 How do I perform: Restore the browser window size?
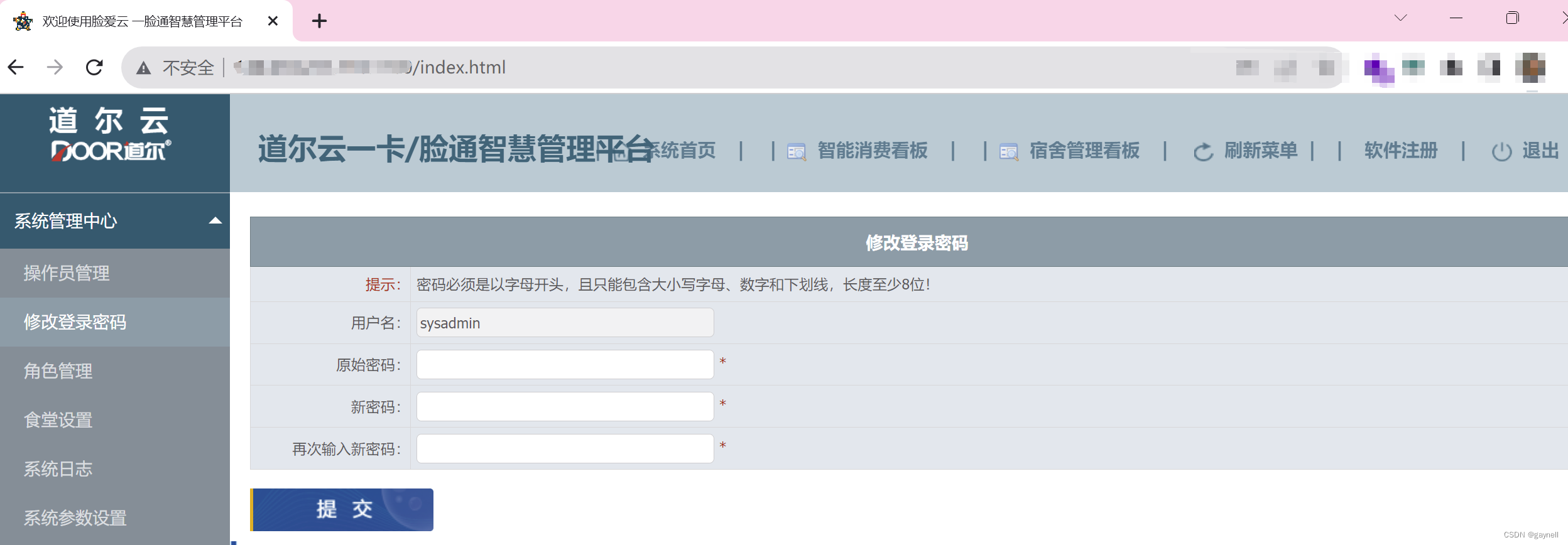[x=1512, y=18]
